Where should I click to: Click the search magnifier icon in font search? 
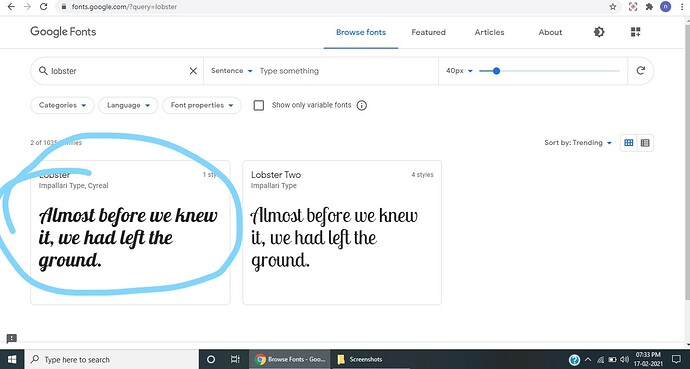tap(43, 71)
